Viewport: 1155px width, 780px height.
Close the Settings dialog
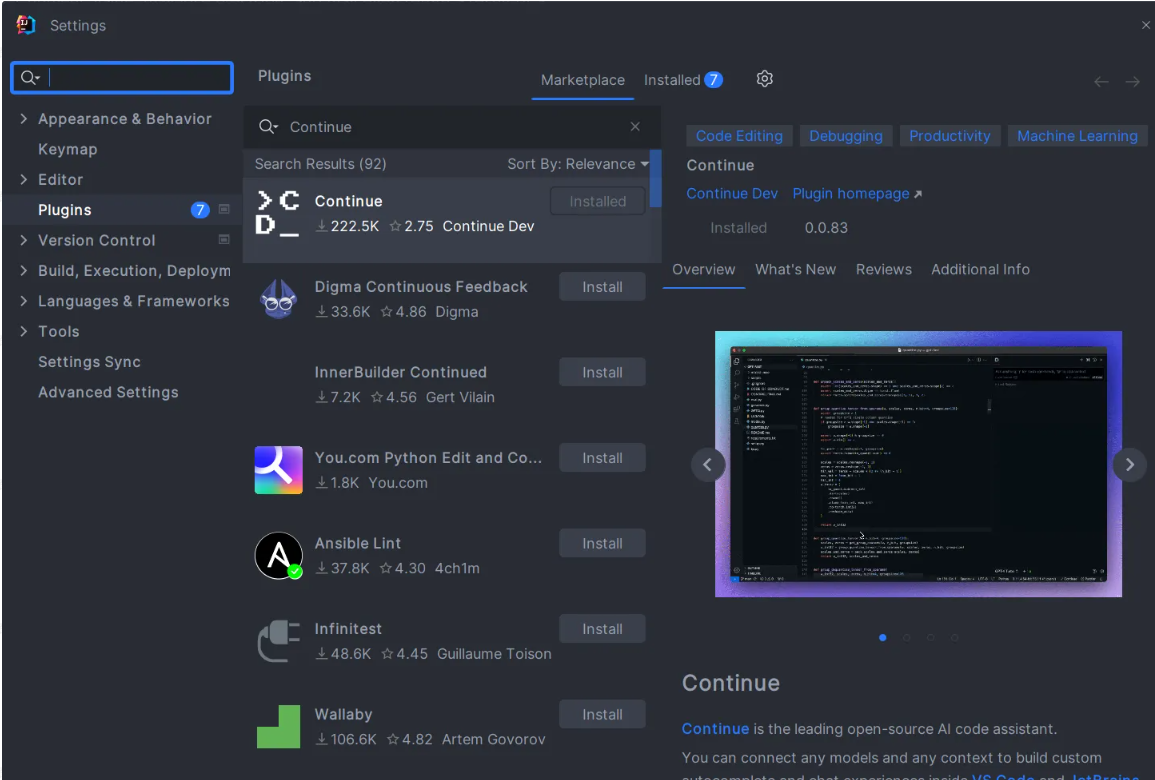(x=1145, y=25)
